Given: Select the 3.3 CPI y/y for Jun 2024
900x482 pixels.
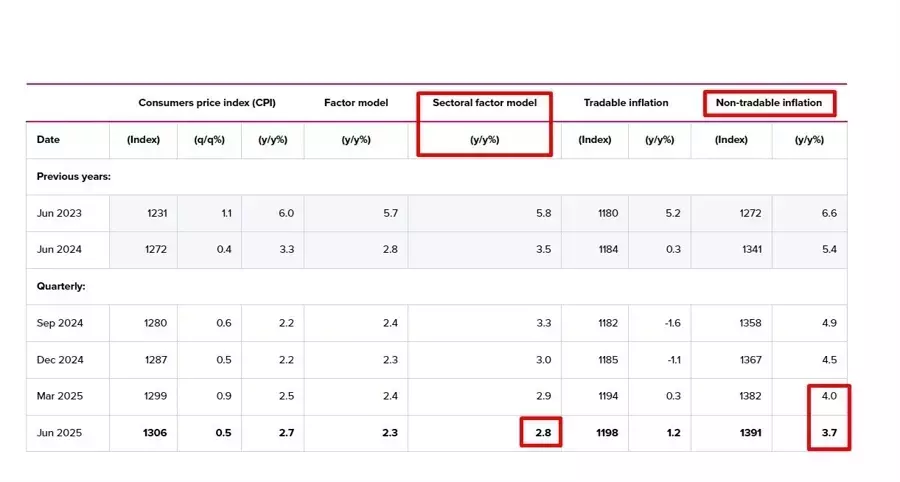Looking at the screenshot, I should tap(286, 249).
